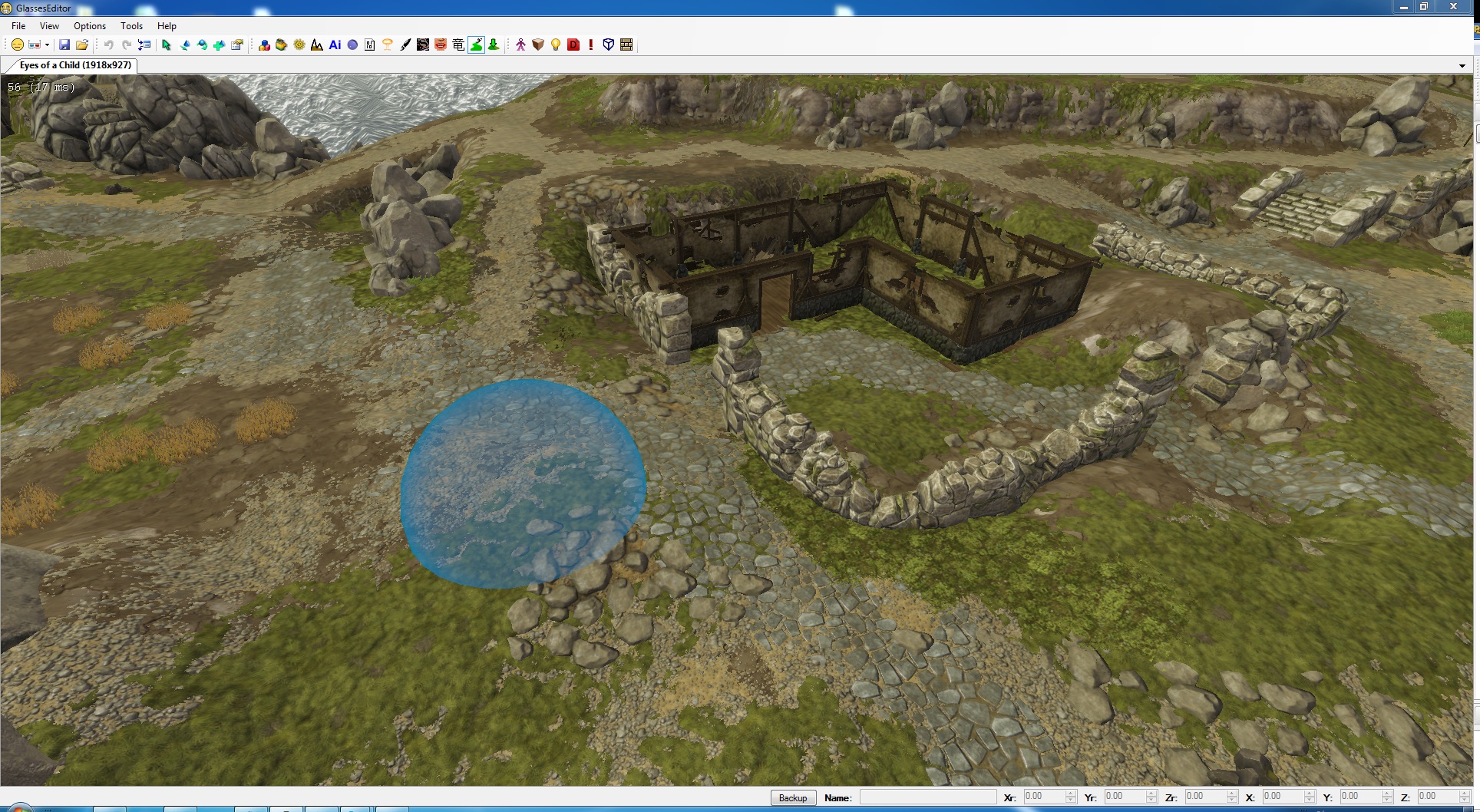Click the save (floppy disk) icon
This screenshot has height=812, width=1480.
tap(64, 45)
